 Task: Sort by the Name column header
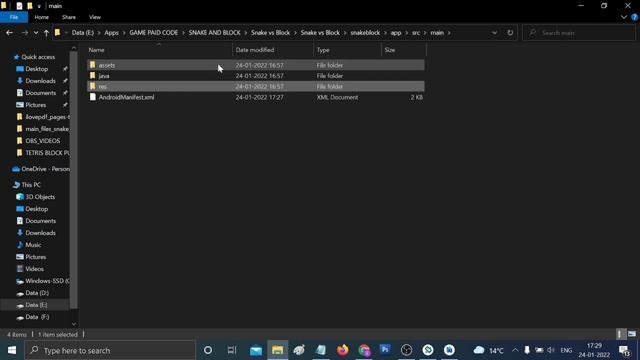point(159,50)
